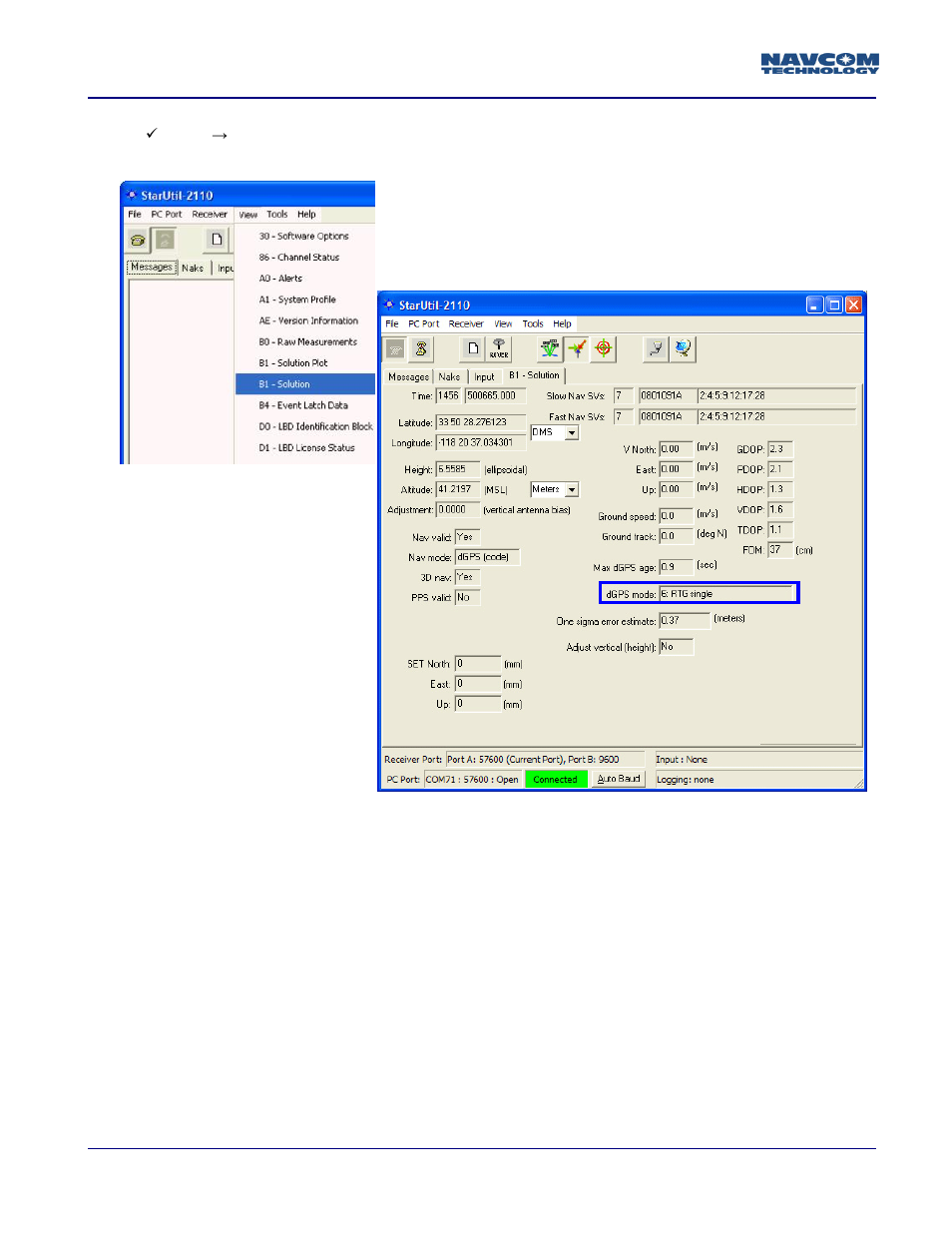This screenshot has height=1233, width=952.
Task: Switch to Messages tab in front window
Action: pyautogui.click(x=409, y=377)
